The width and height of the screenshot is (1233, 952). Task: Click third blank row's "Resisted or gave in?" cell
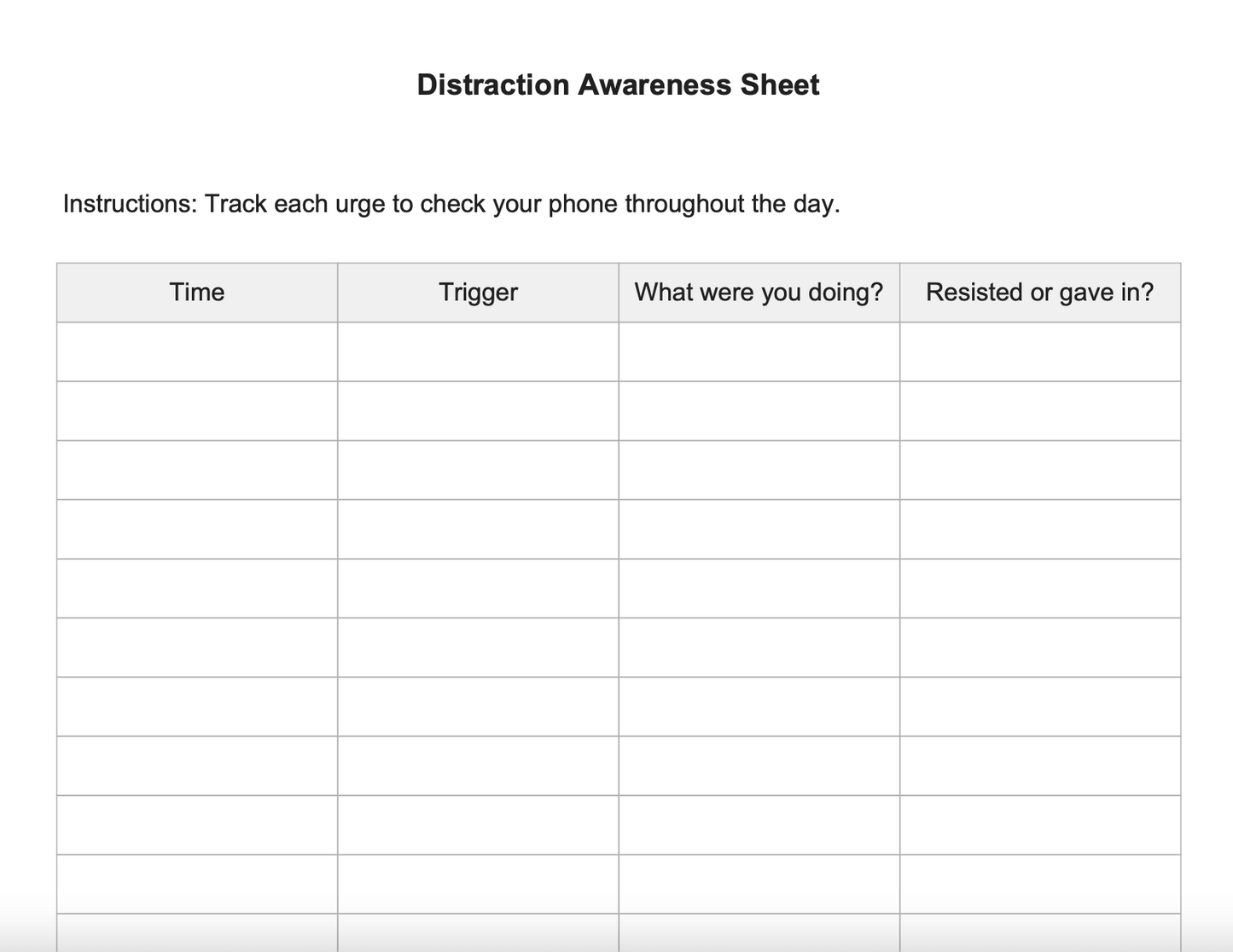(x=1039, y=470)
